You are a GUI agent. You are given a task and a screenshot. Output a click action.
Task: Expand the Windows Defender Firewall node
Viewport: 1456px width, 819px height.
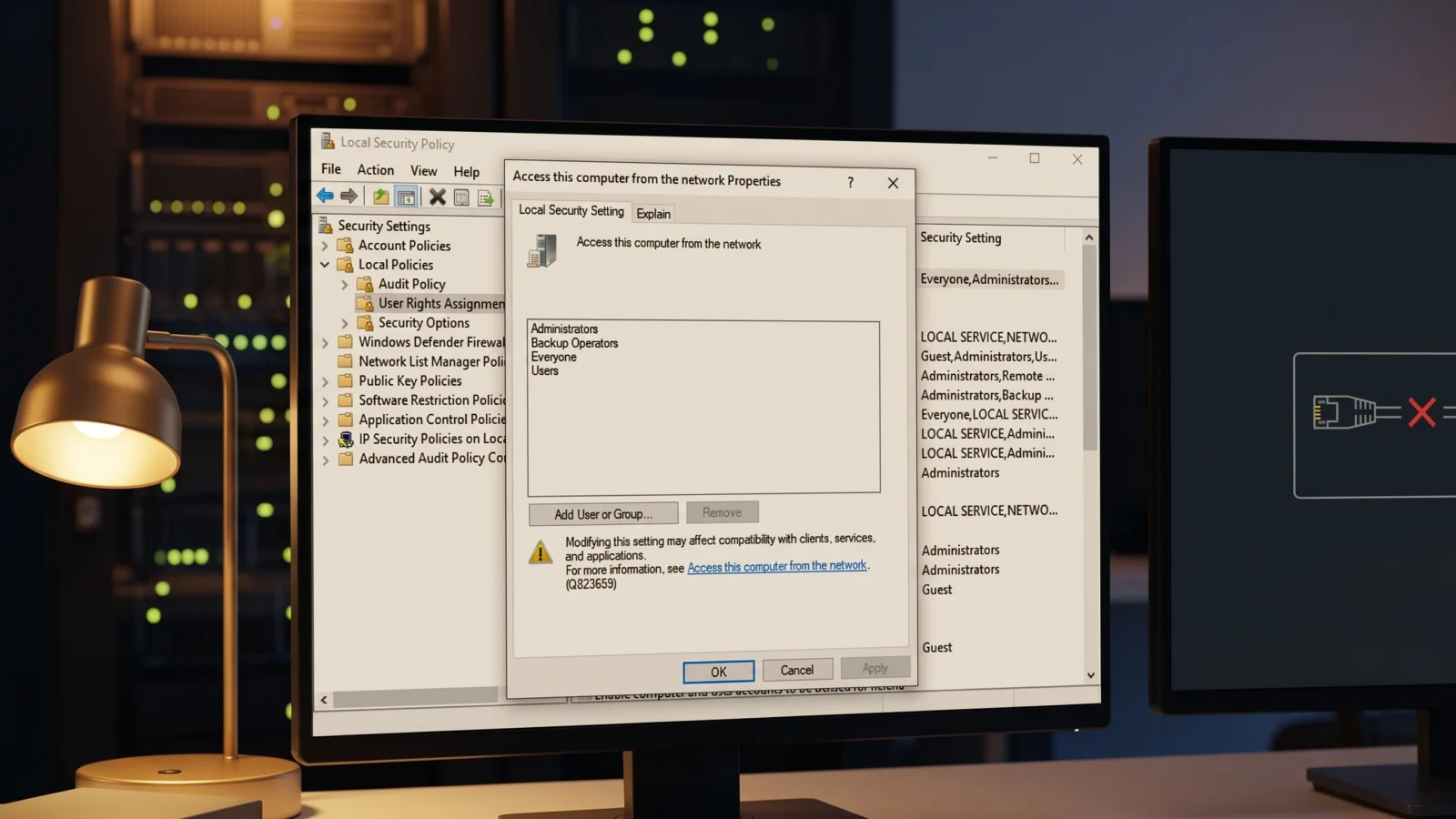pos(325,343)
